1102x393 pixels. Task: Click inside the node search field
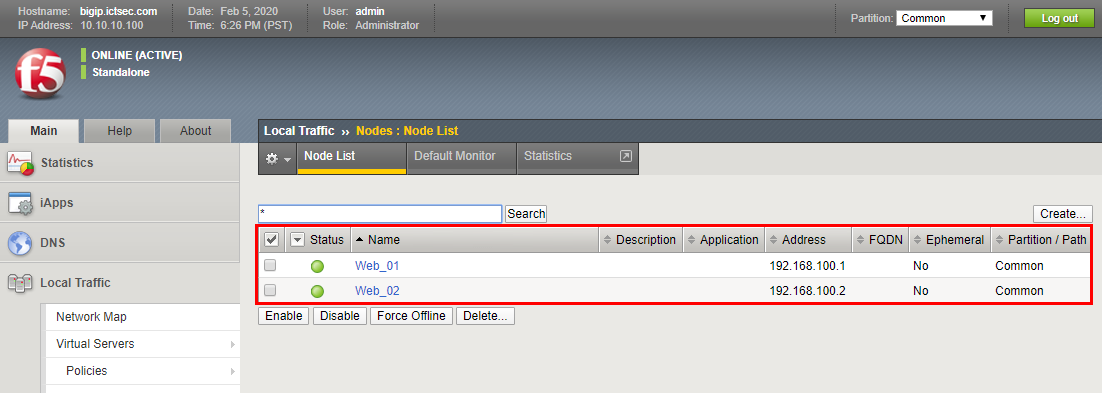pos(380,214)
